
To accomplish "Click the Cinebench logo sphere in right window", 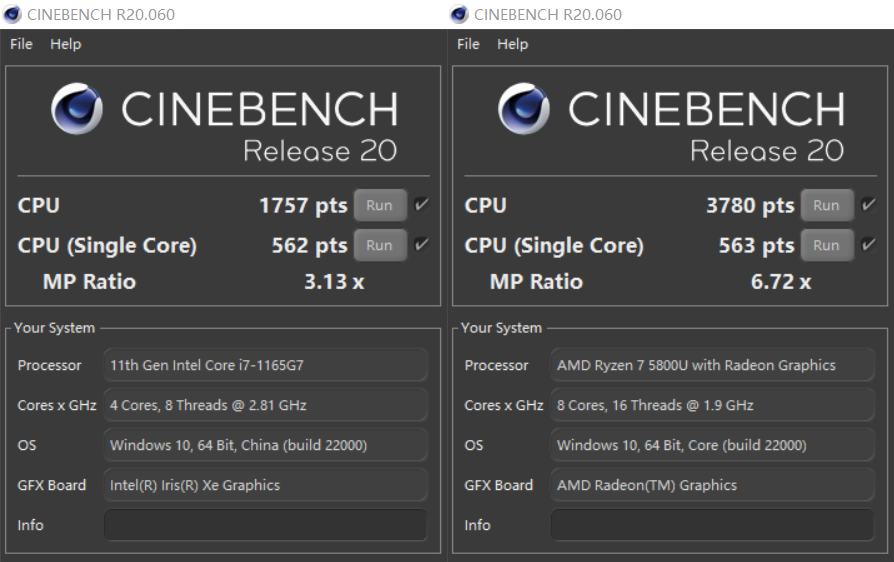I will coord(523,108).
